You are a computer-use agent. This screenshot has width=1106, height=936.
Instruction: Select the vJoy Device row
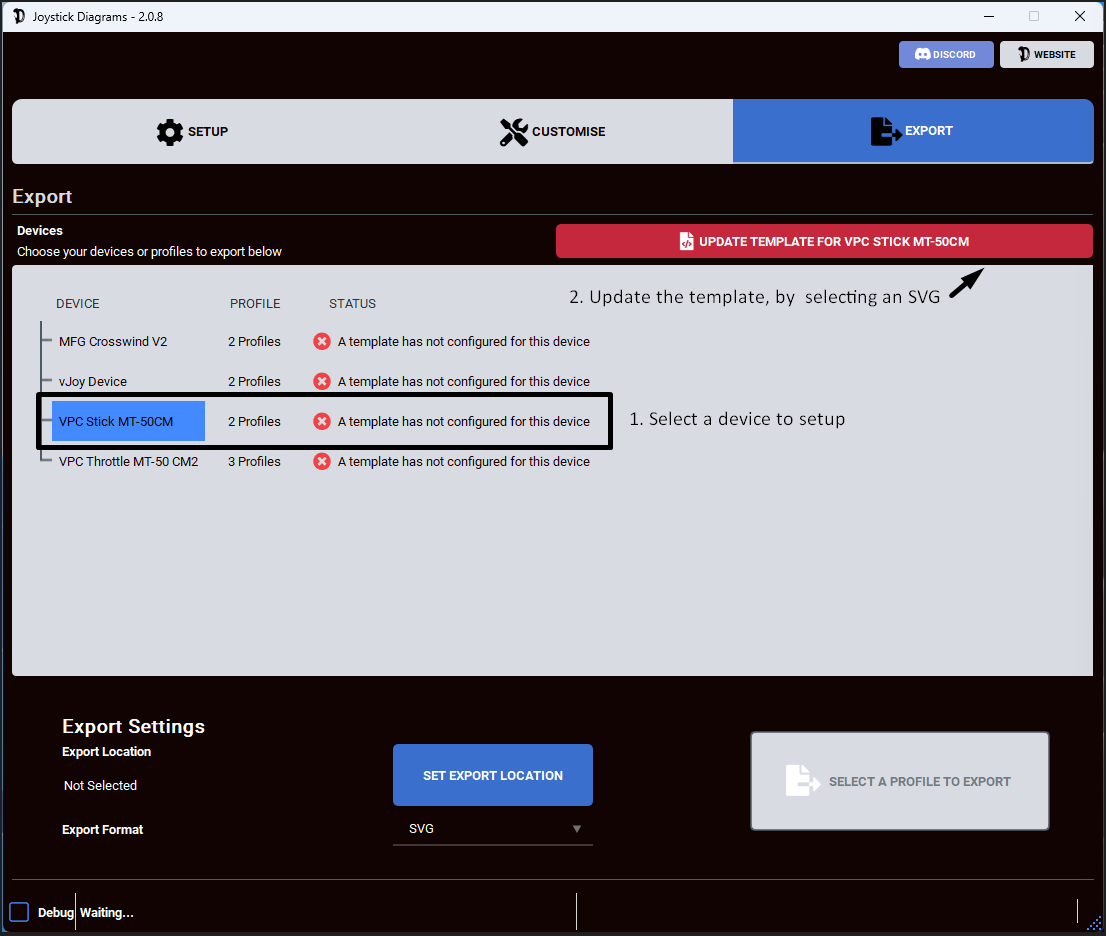(92, 382)
